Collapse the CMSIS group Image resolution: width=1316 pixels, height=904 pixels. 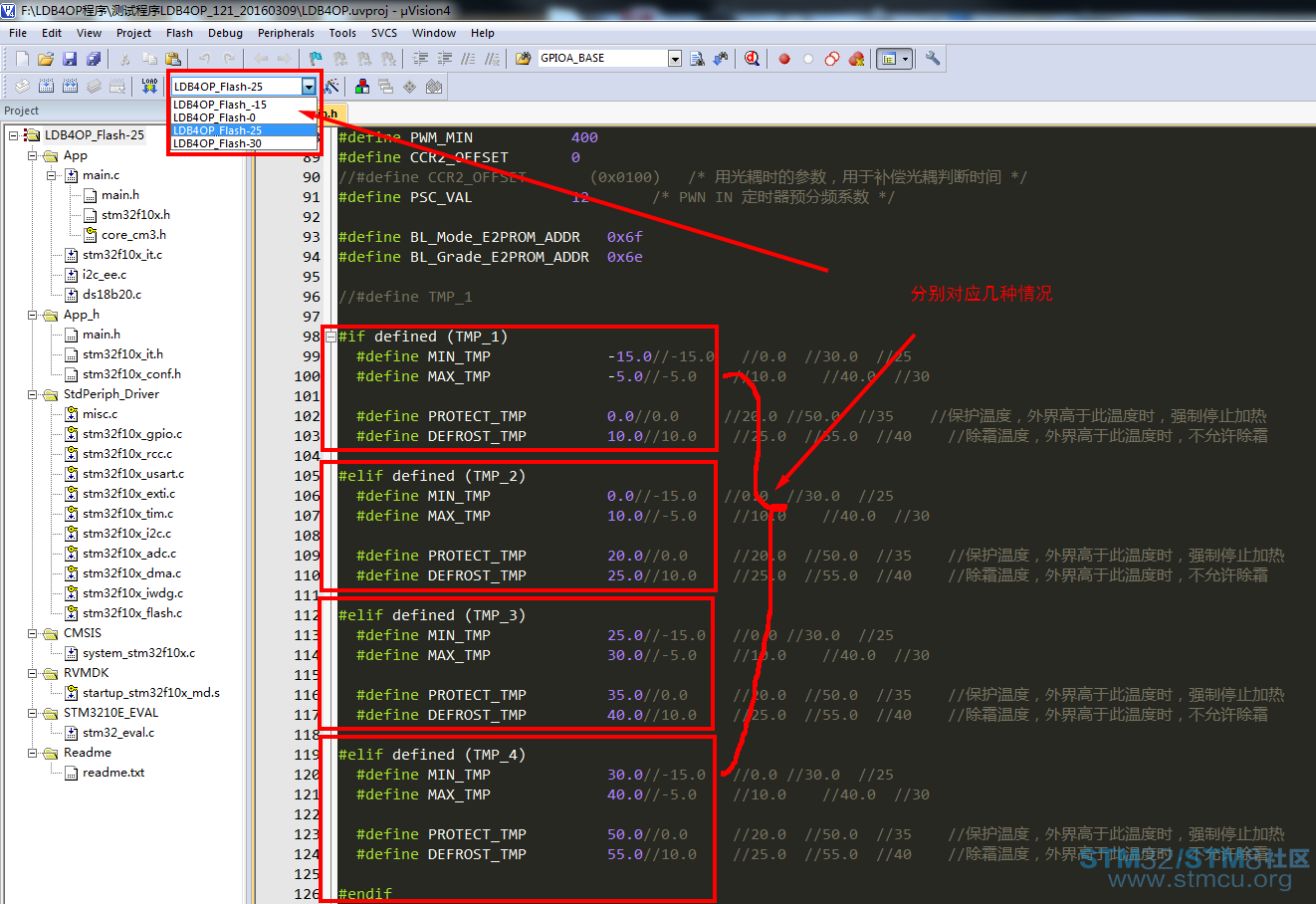click(x=33, y=633)
